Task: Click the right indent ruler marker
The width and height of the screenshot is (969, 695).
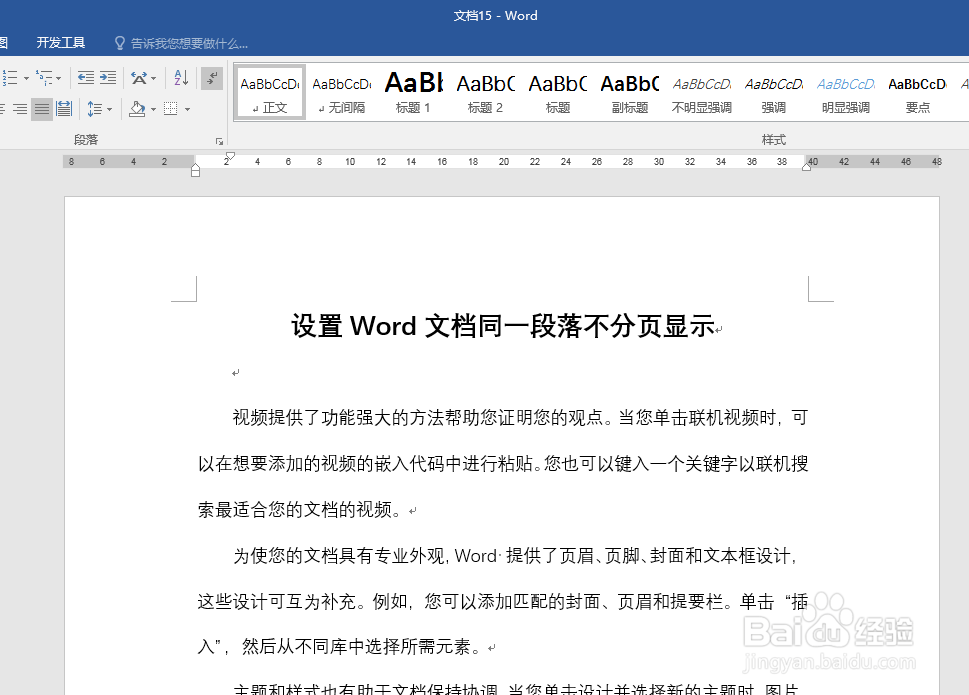Action: [x=806, y=166]
